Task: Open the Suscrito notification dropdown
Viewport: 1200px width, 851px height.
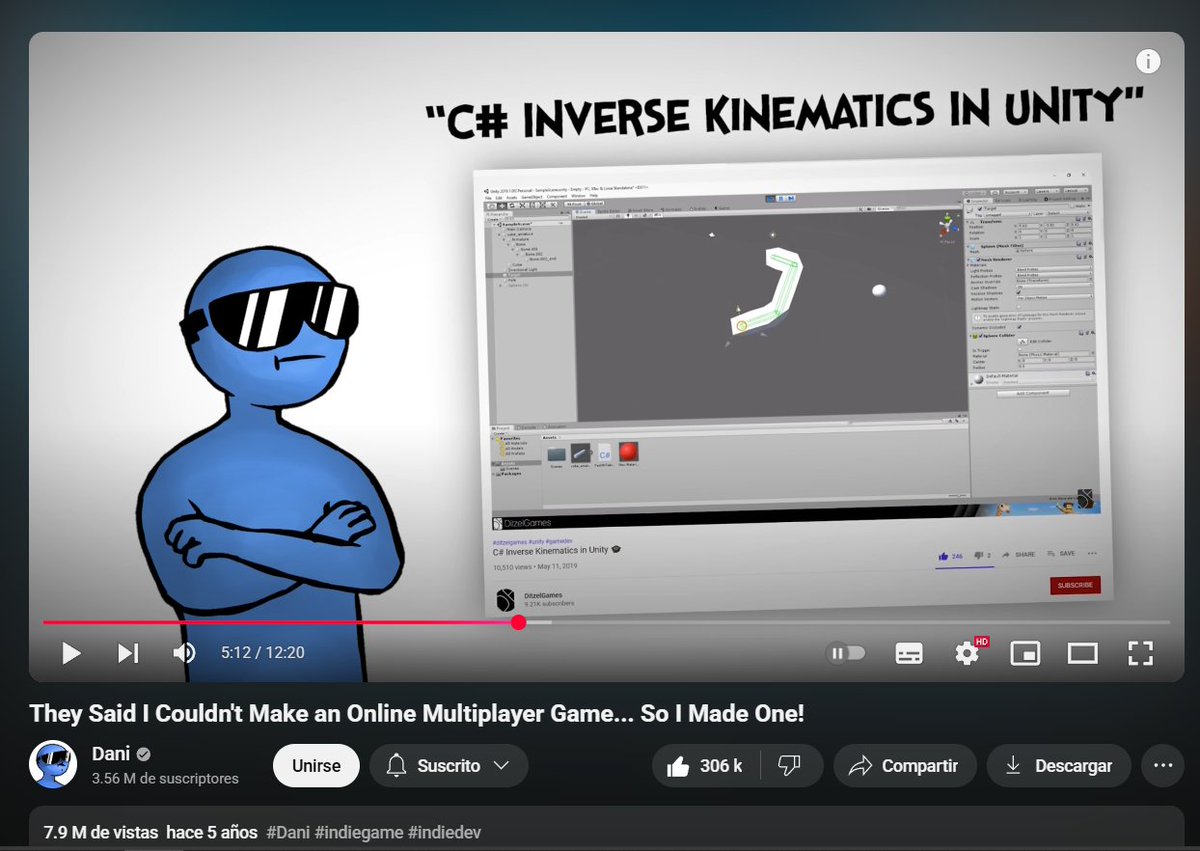Action: click(449, 766)
